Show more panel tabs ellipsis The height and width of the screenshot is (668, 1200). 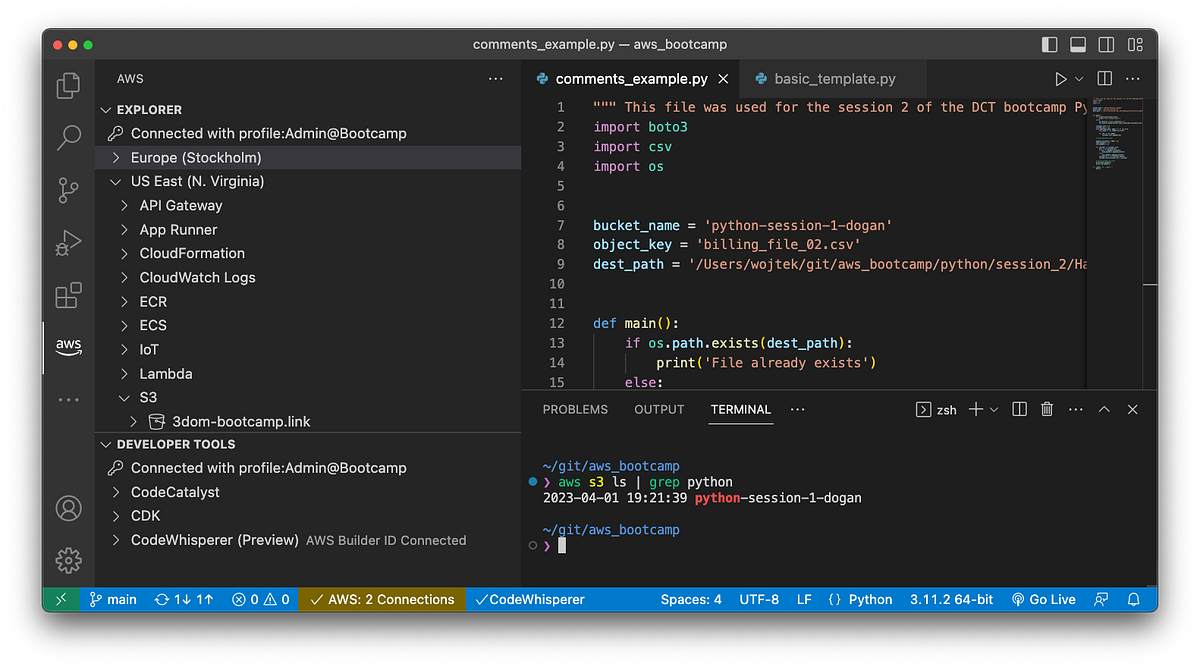coord(797,409)
